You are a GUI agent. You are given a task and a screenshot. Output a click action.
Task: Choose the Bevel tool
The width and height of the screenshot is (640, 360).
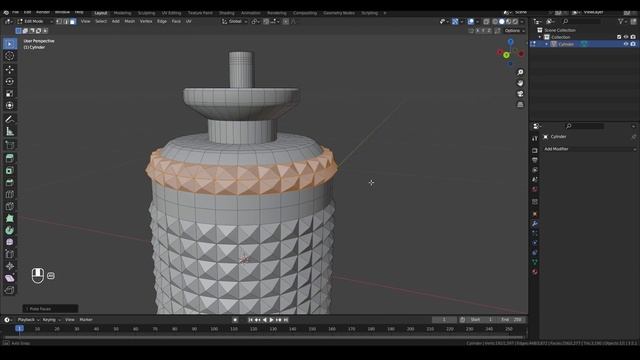click(x=10, y=182)
